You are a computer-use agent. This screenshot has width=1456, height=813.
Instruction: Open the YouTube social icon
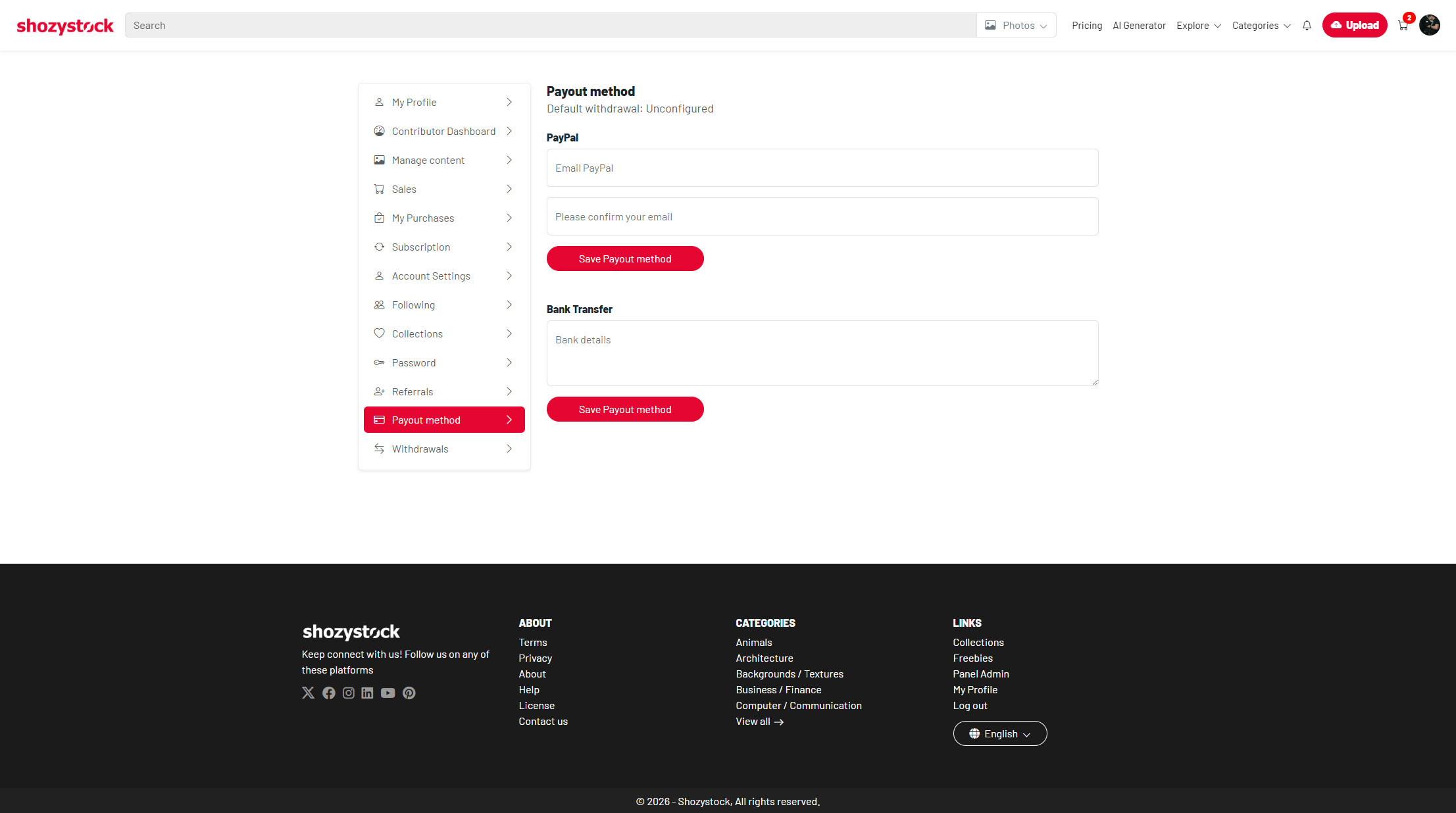click(x=388, y=693)
